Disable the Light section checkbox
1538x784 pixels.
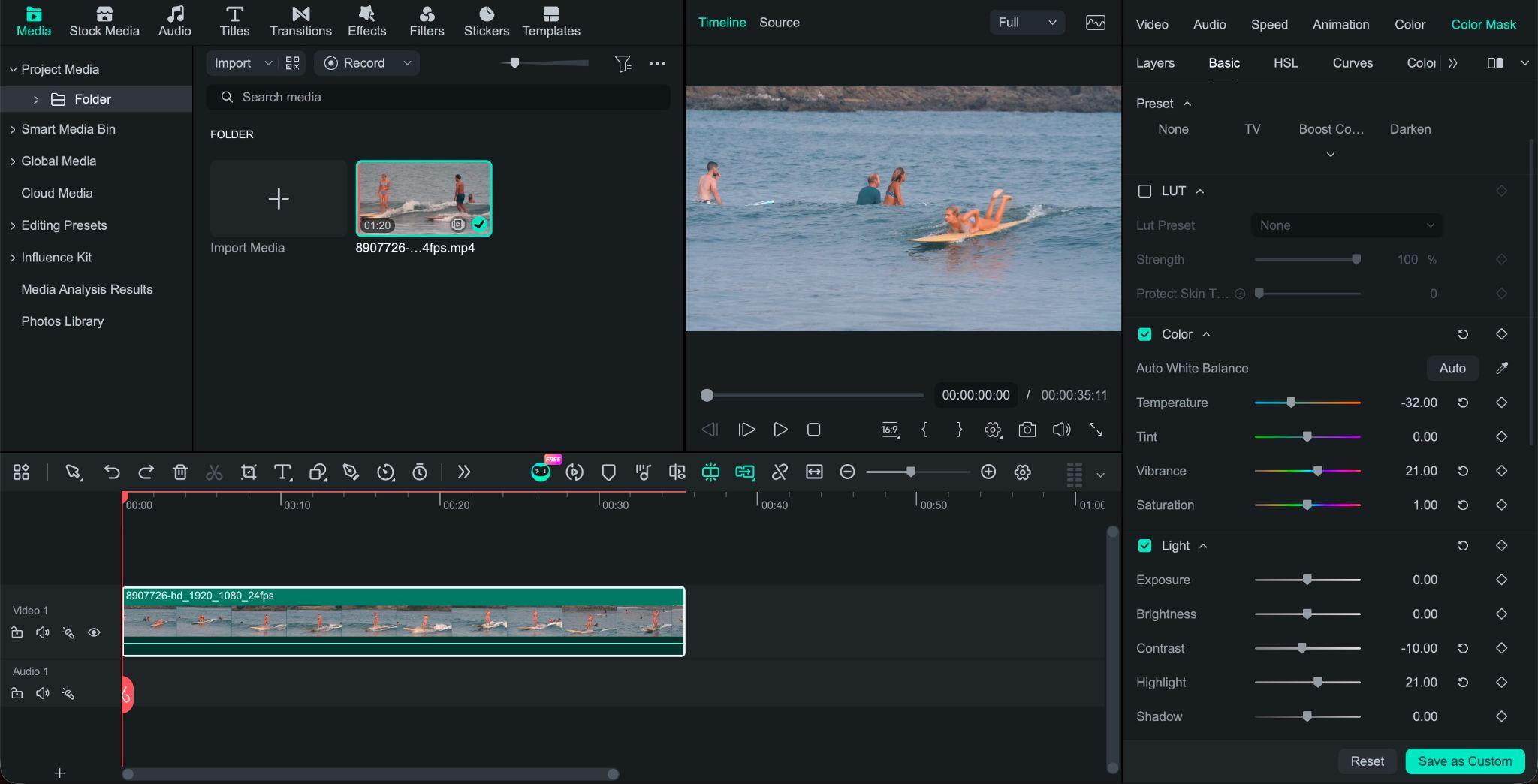pyautogui.click(x=1144, y=546)
